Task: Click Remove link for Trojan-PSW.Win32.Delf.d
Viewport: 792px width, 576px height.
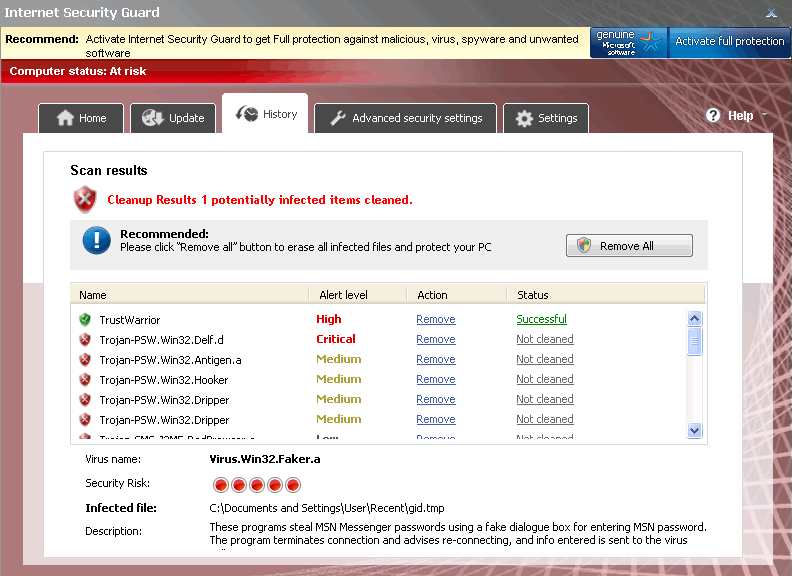Action: (x=435, y=340)
